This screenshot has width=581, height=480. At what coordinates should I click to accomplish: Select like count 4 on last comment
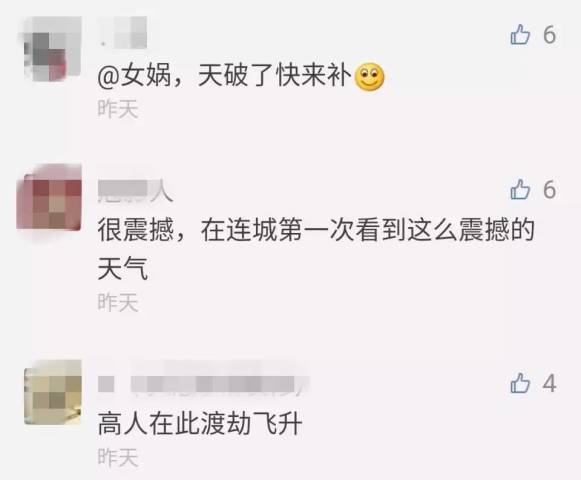pos(550,383)
